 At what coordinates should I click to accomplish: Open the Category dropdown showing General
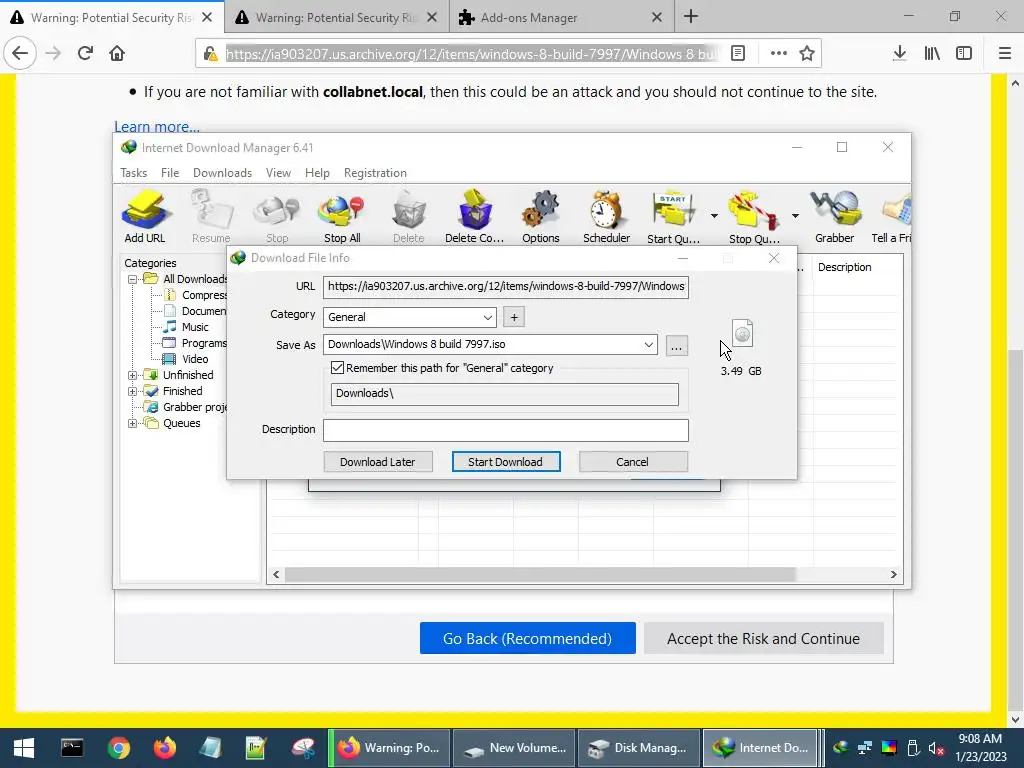(x=409, y=317)
